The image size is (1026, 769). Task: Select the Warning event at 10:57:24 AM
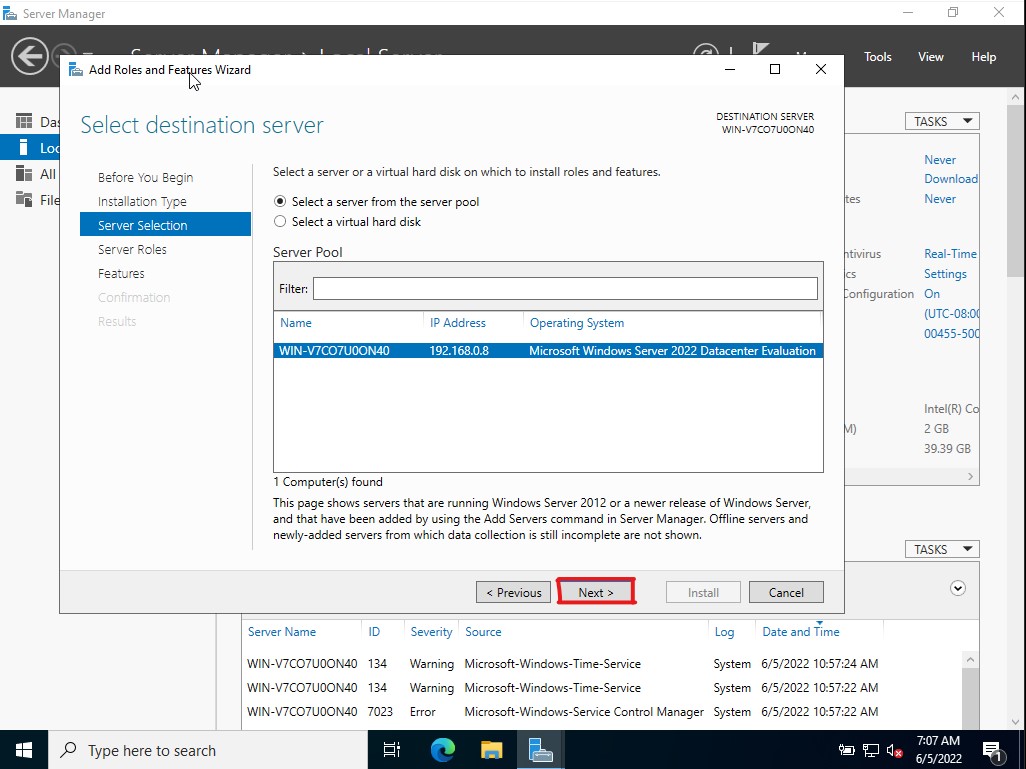pyautogui.click(x=563, y=664)
